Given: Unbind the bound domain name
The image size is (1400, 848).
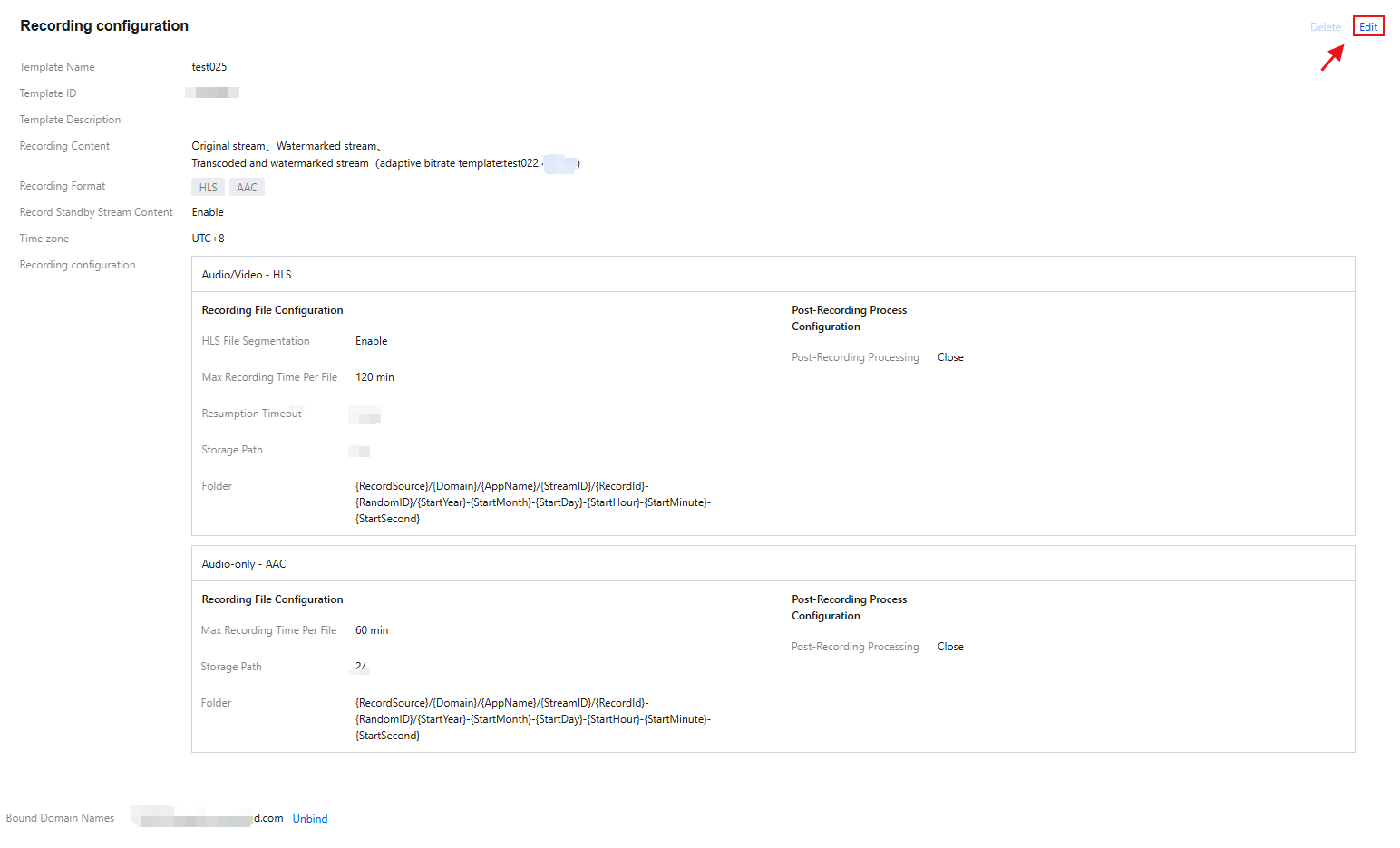Looking at the screenshot, I should [310, 819].
